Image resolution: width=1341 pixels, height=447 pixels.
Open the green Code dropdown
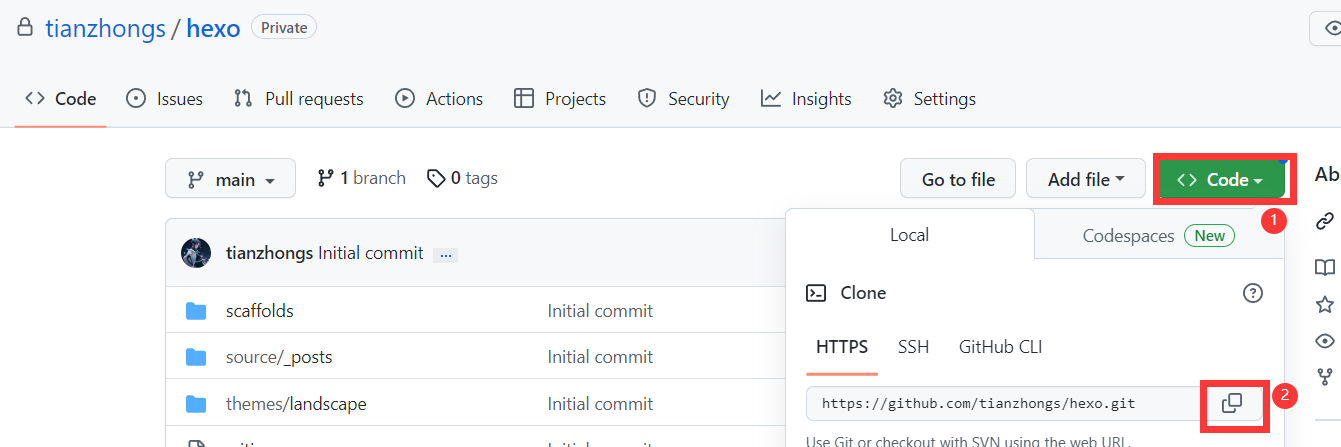pyautogui.click(x=1219, y=180)
